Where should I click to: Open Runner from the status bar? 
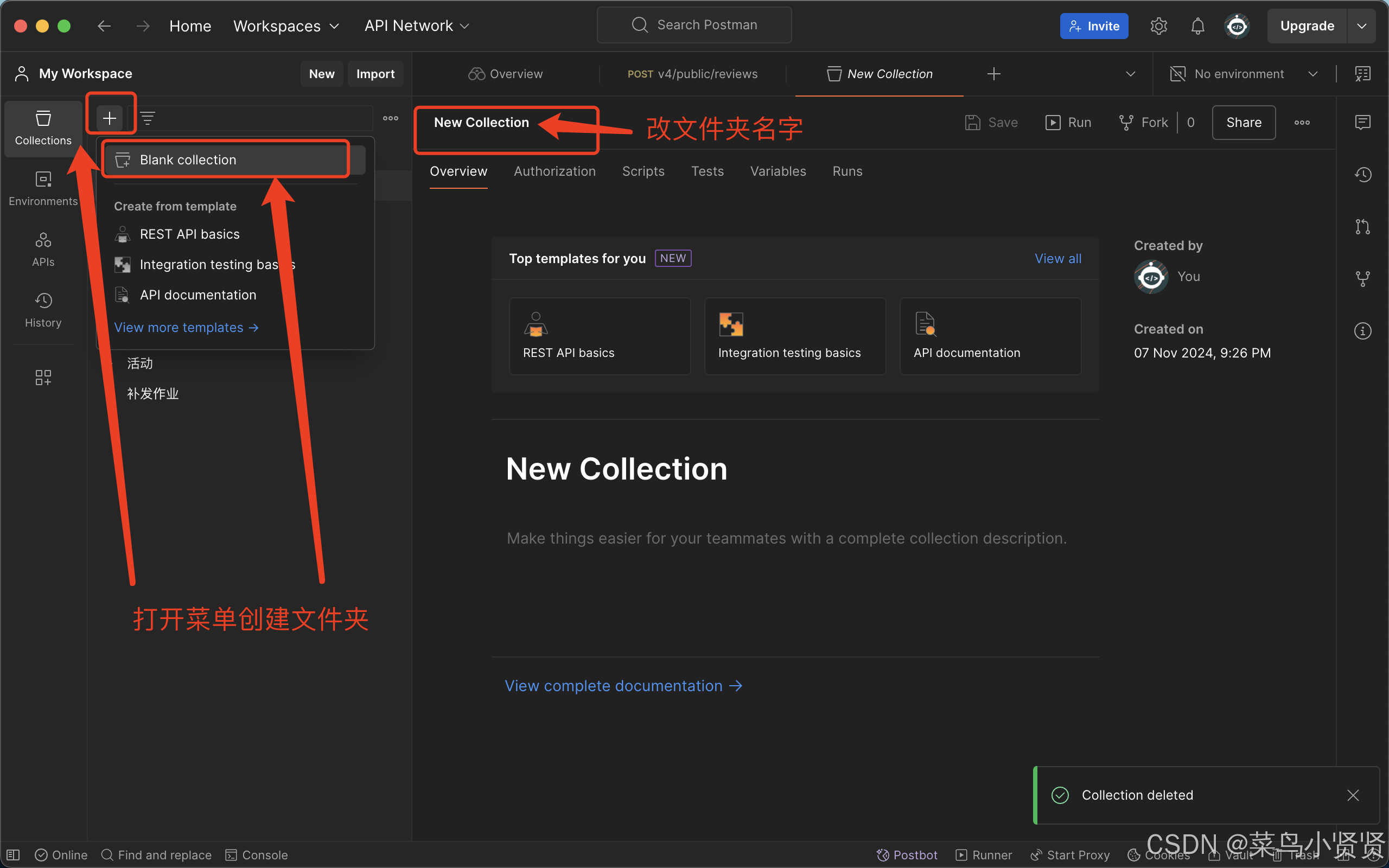pos(984,855)
